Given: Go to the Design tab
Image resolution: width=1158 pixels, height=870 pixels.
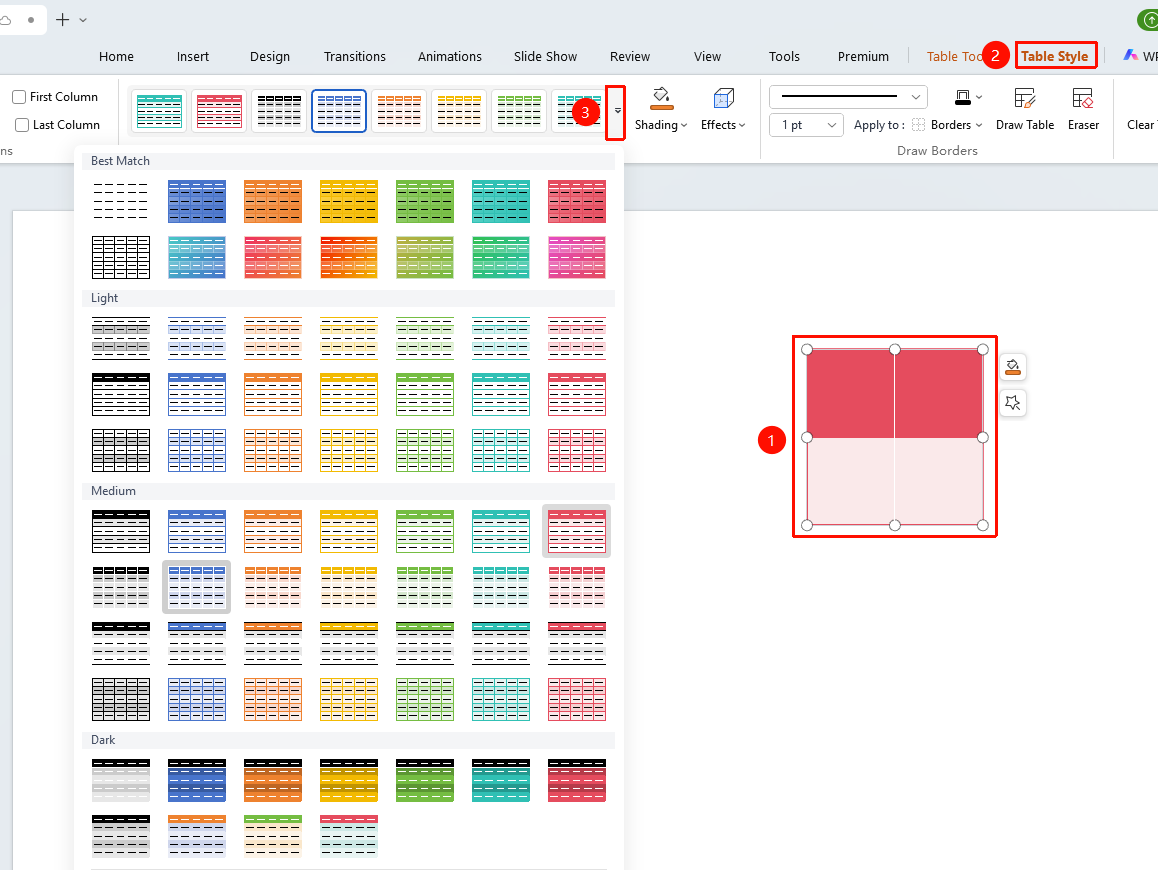Looking at the screenshot, I should (x=270, y=56).
